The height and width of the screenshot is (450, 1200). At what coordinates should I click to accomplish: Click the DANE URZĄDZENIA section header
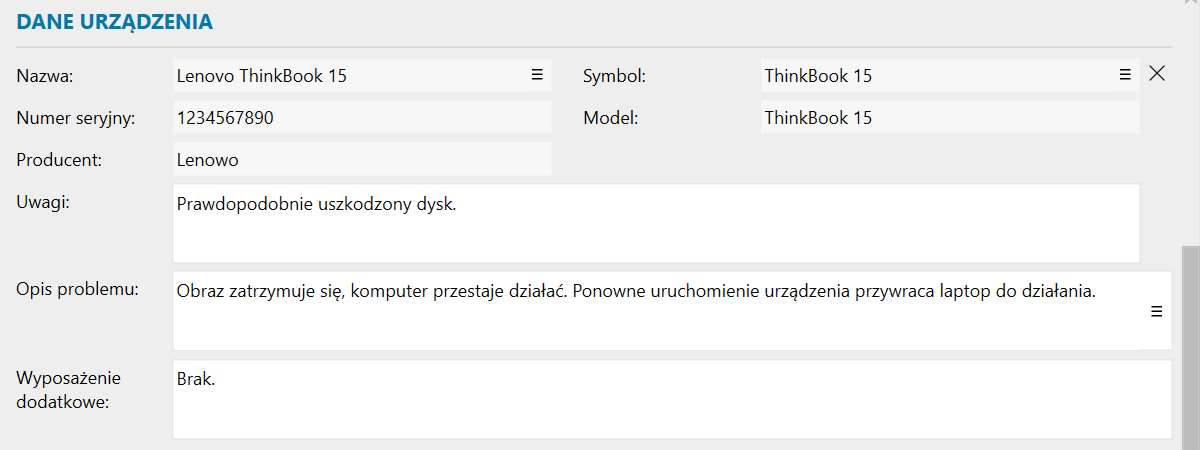114,21
